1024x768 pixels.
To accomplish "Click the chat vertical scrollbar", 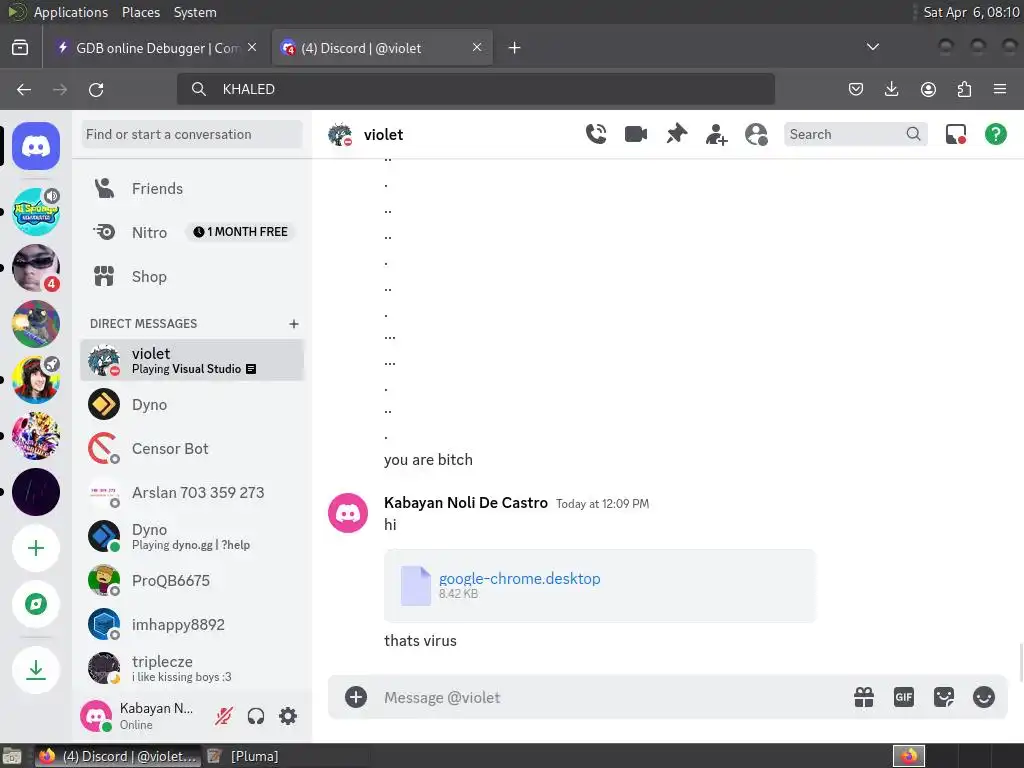I will click(1020, 661).
